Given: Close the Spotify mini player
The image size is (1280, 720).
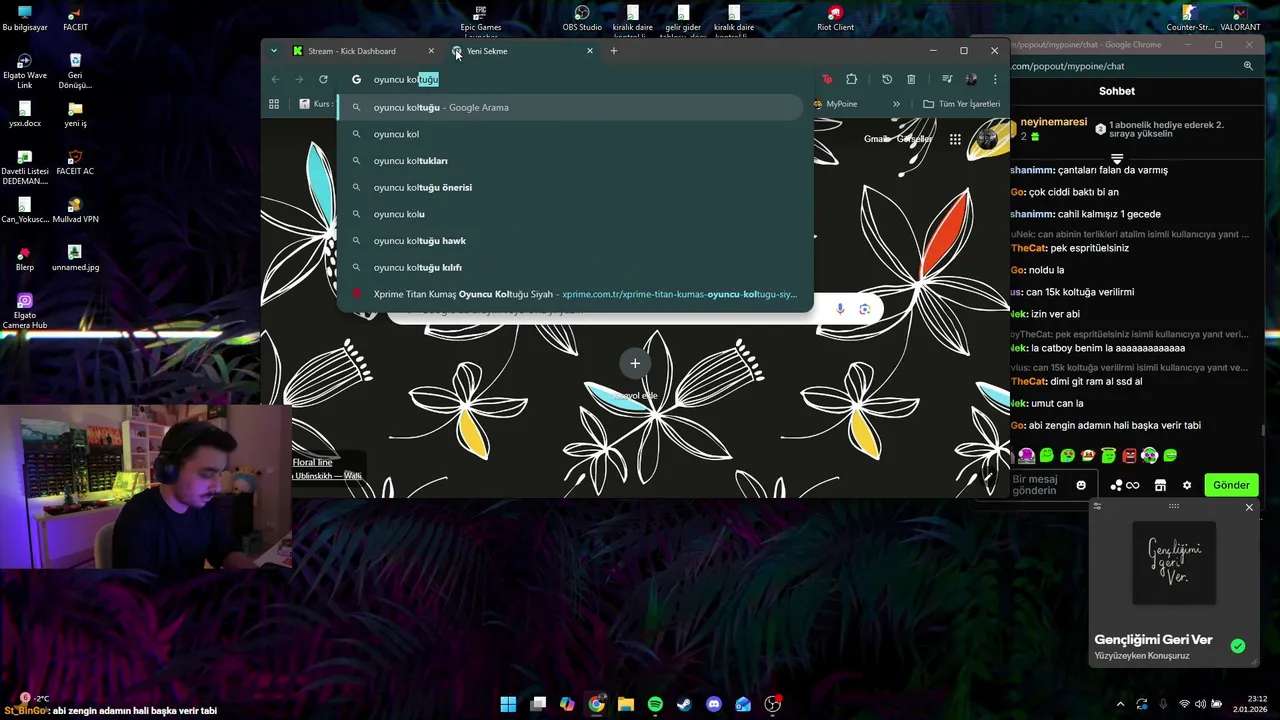Looking at the screenshot, I should [x=1249, y=507].
